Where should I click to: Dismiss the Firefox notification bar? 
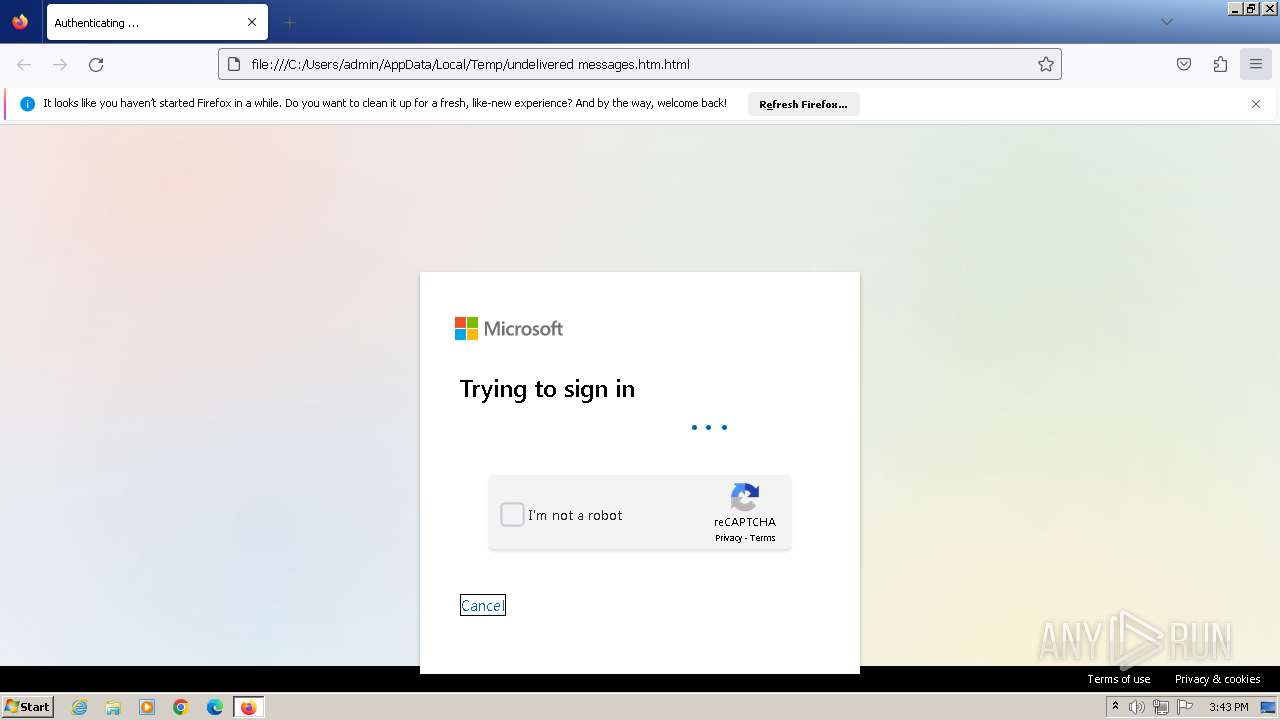point(1256,104)
